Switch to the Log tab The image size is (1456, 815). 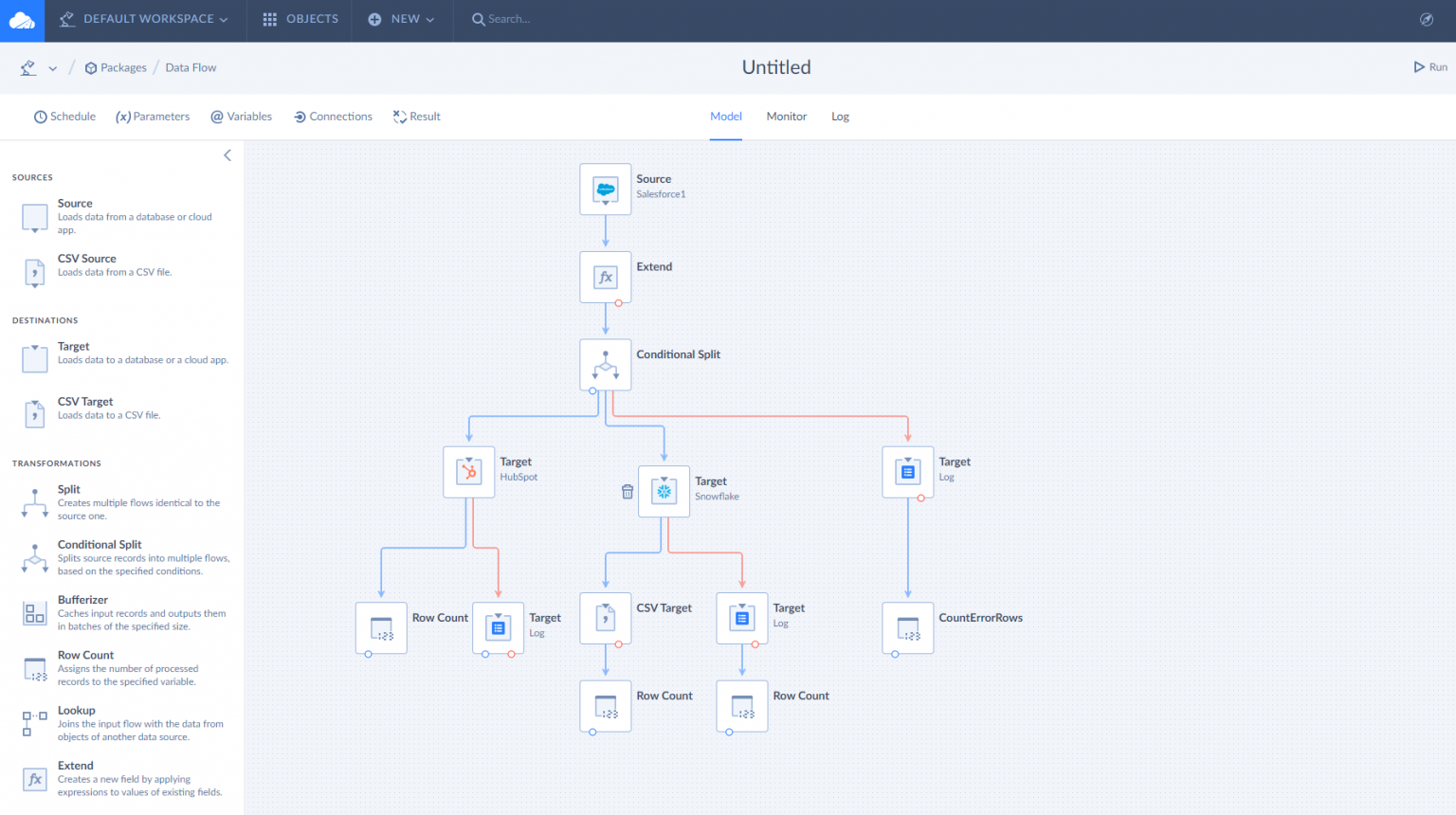click(840, 117)
